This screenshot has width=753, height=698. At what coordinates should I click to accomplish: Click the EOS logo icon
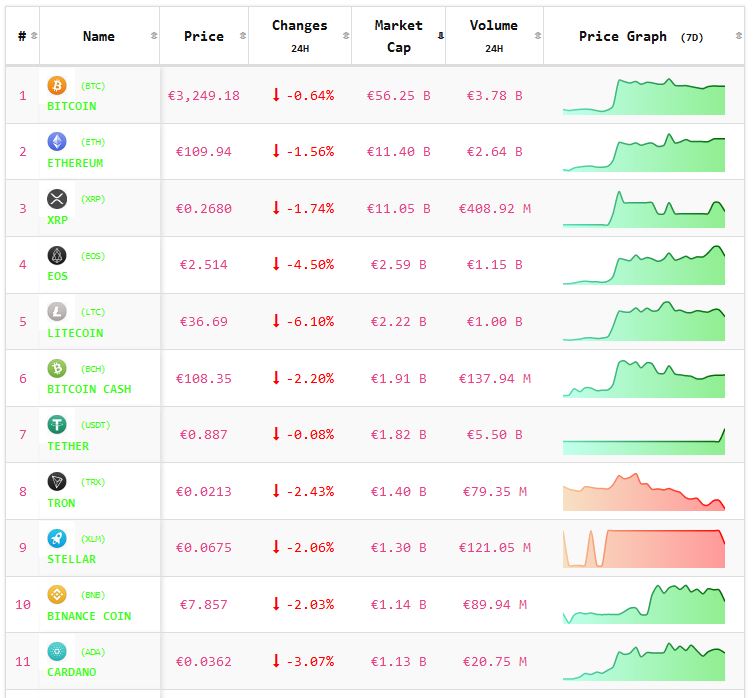[57, 255]
